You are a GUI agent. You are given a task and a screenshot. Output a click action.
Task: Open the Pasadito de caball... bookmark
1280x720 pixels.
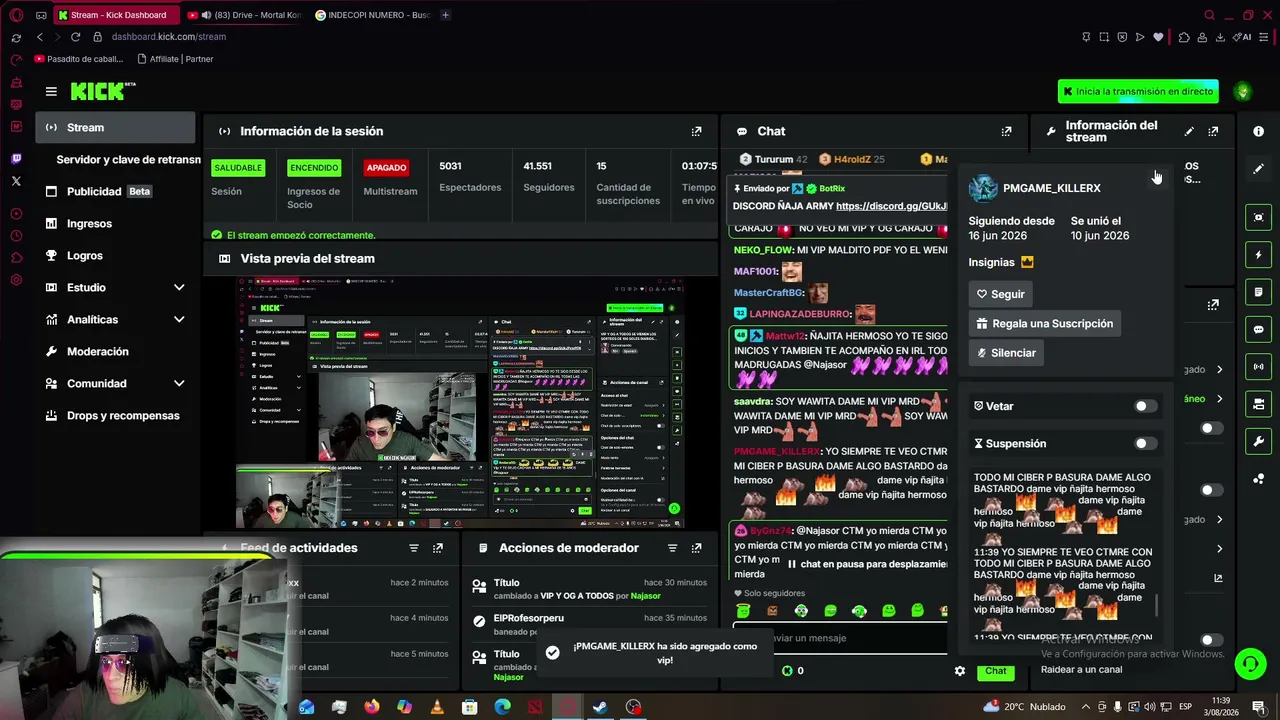tap(78, 59)
